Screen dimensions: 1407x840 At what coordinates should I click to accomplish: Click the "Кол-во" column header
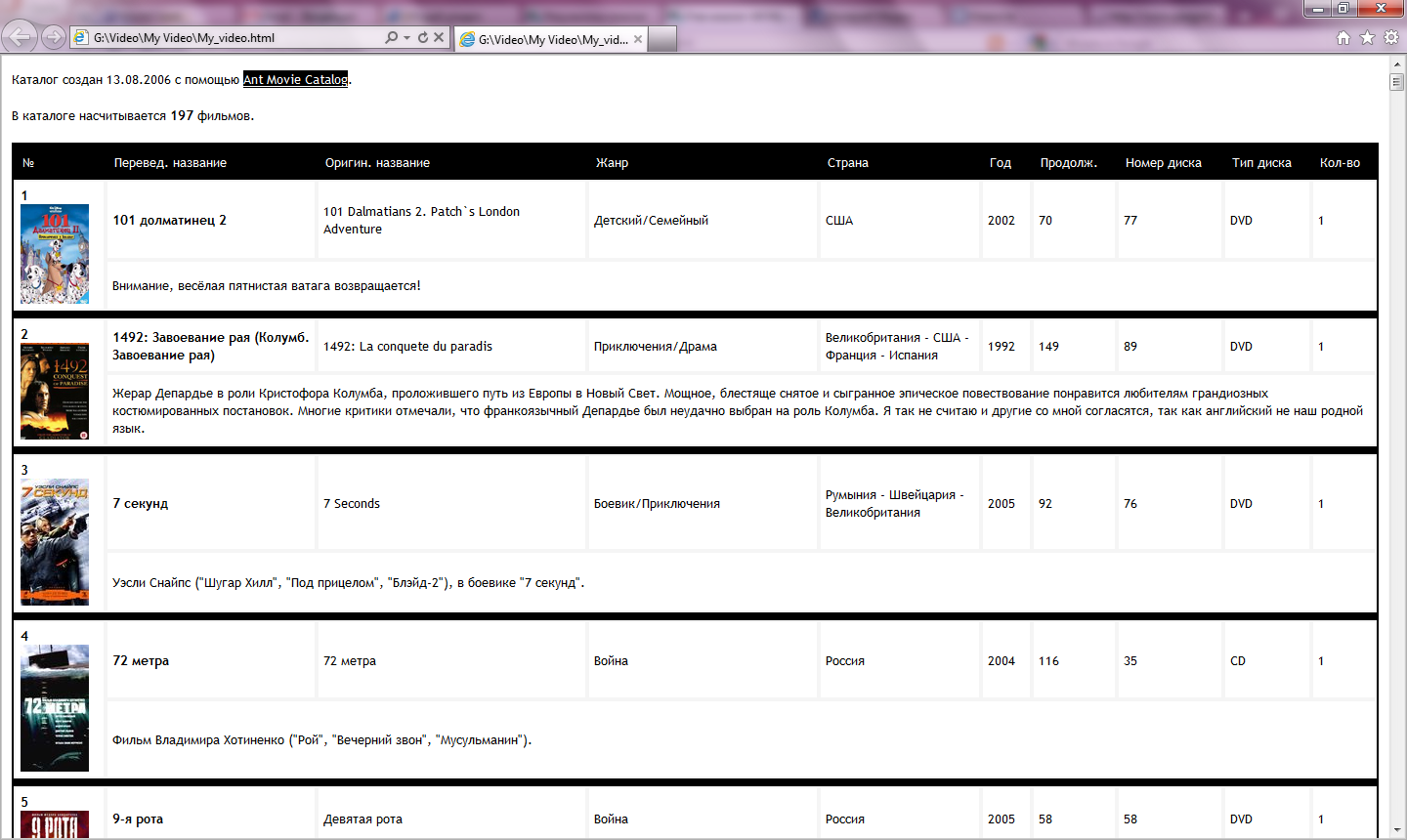(1340, 163)
